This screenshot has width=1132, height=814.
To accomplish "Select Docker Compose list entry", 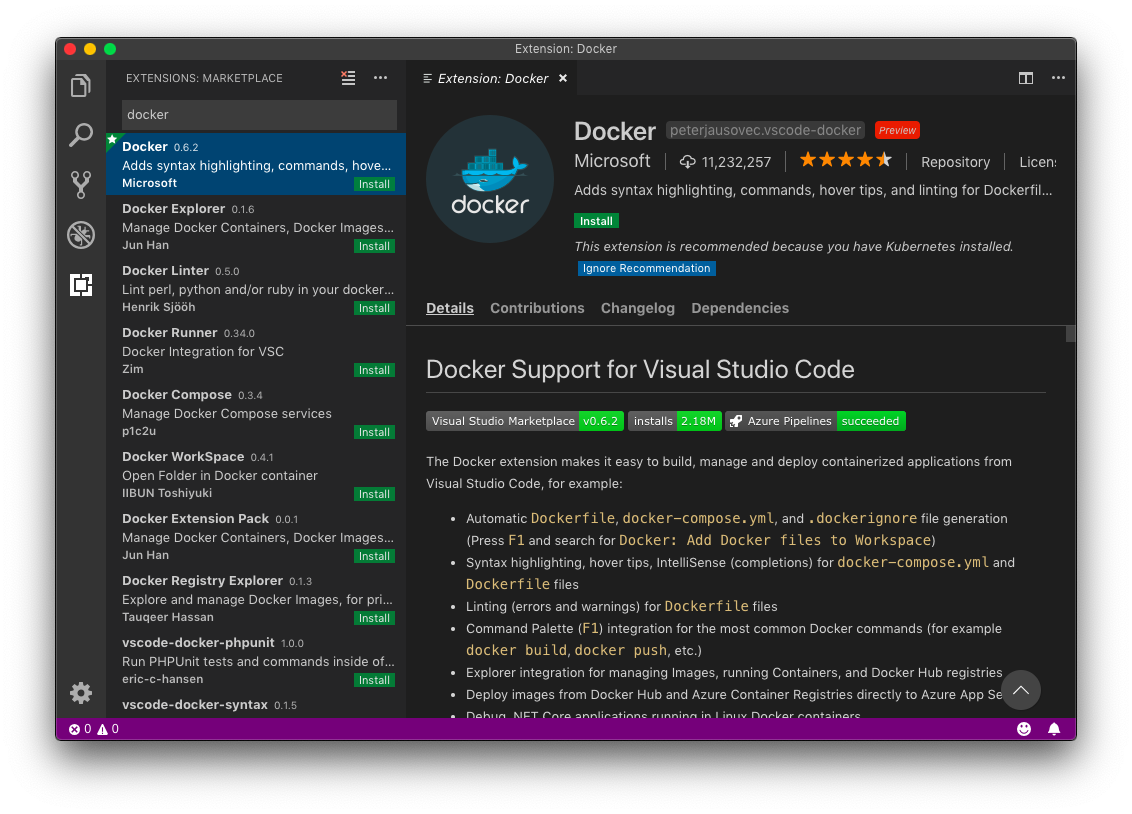I will 256,413.
